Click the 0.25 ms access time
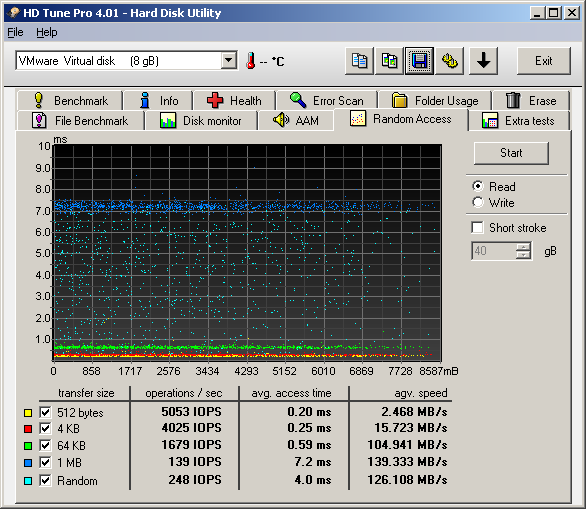Image resolution: width=586 pixels, height=509 pixels. pos(309,428)
